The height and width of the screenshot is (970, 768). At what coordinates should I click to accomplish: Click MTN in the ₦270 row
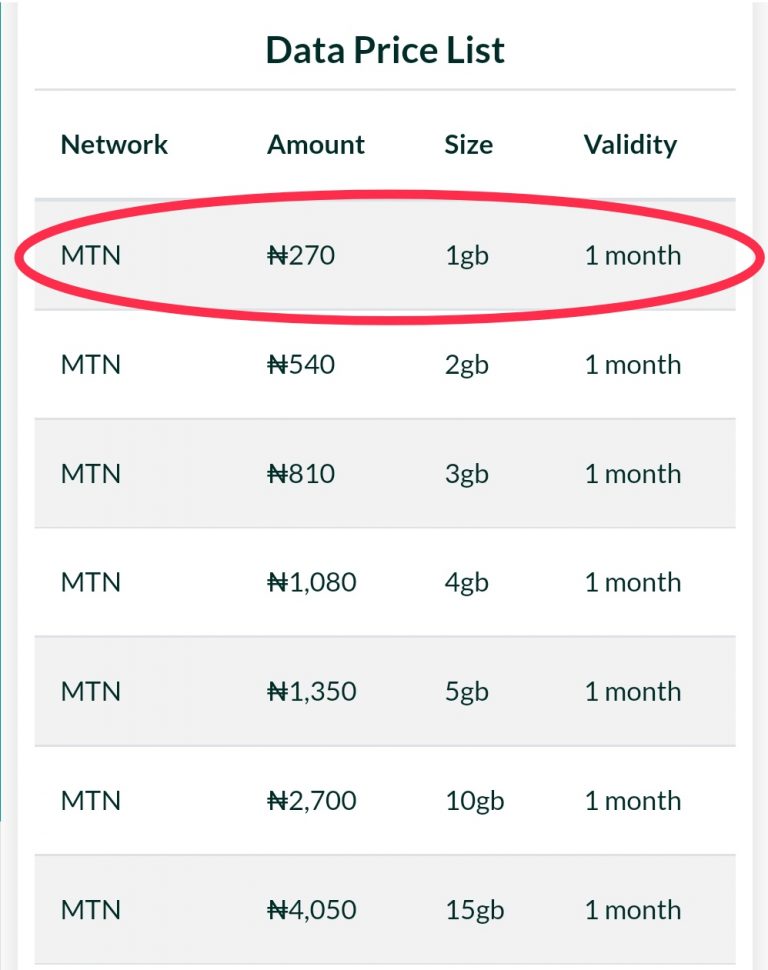click(x=91, y=256)
